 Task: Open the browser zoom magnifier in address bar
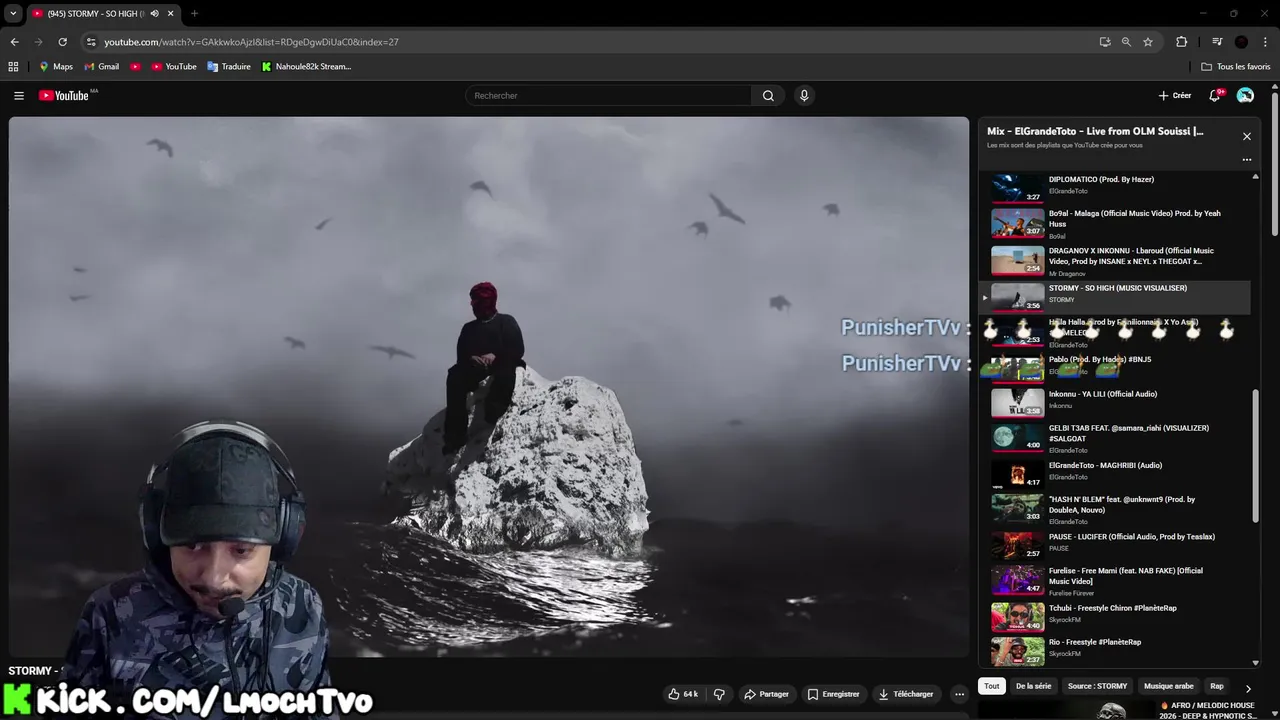coord(1126,42)
